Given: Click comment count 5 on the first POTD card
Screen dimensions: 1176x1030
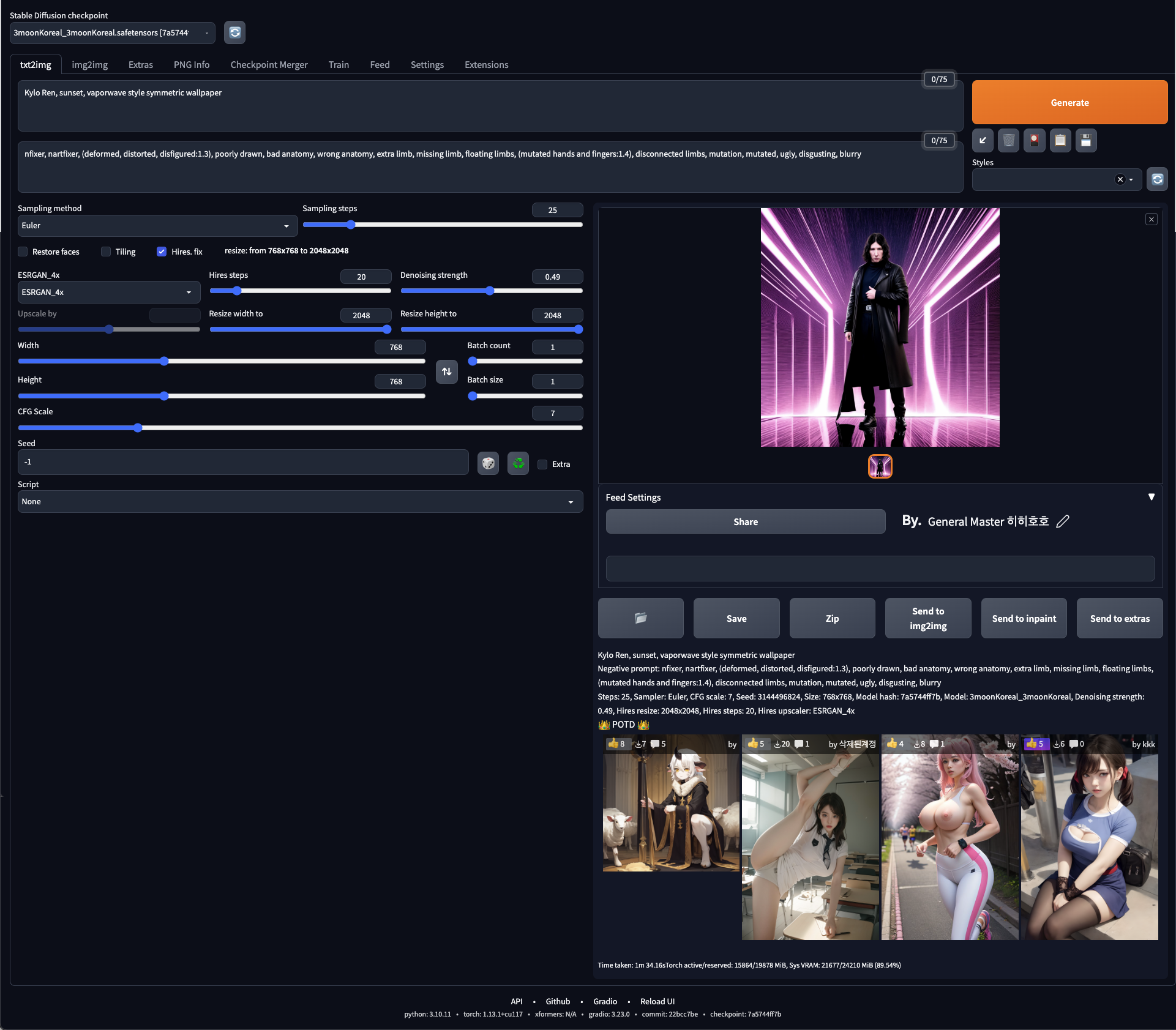Looking at the screenshot, I should (x=658, y=744).
